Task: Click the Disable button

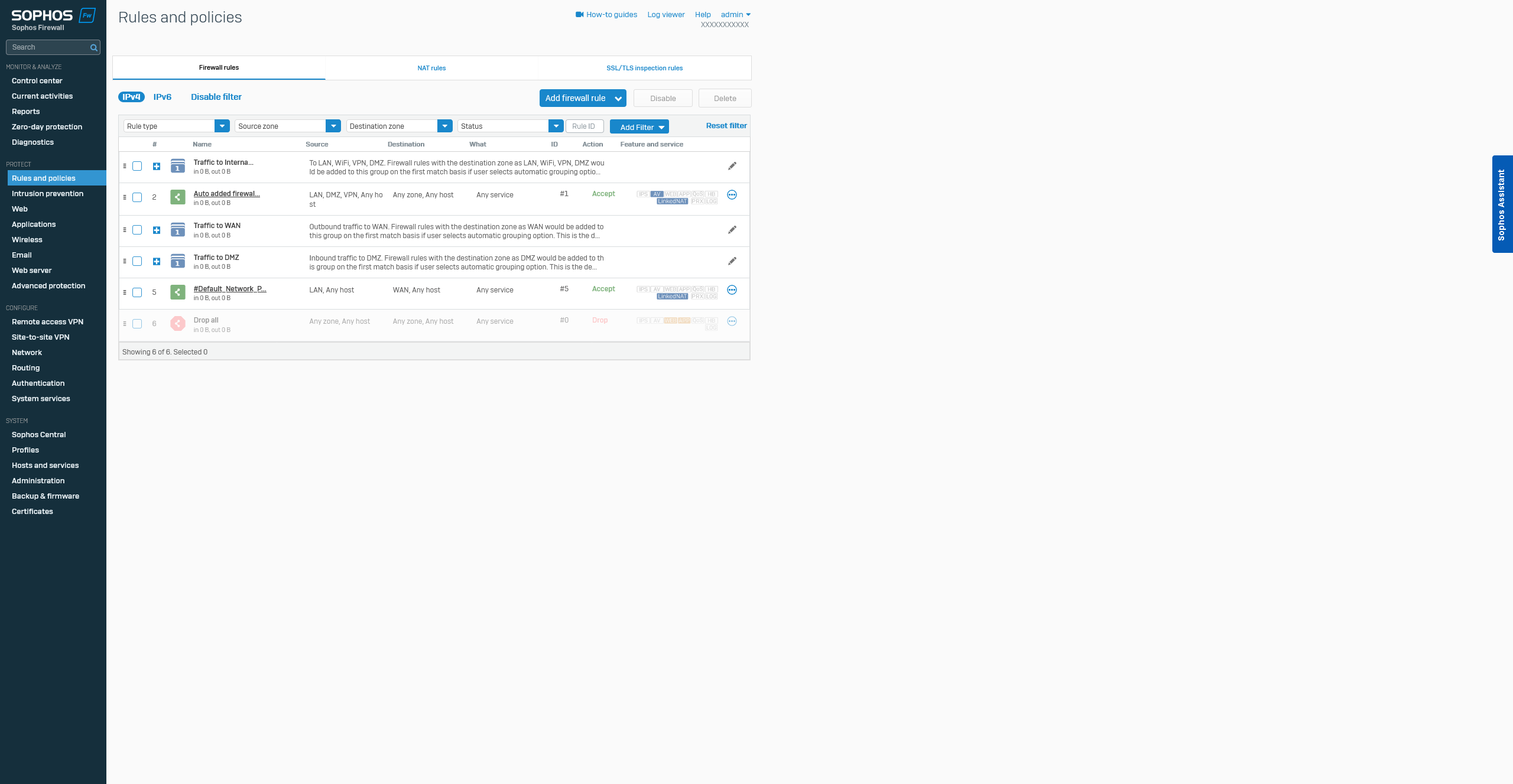Action: click(x=663, y=98)
